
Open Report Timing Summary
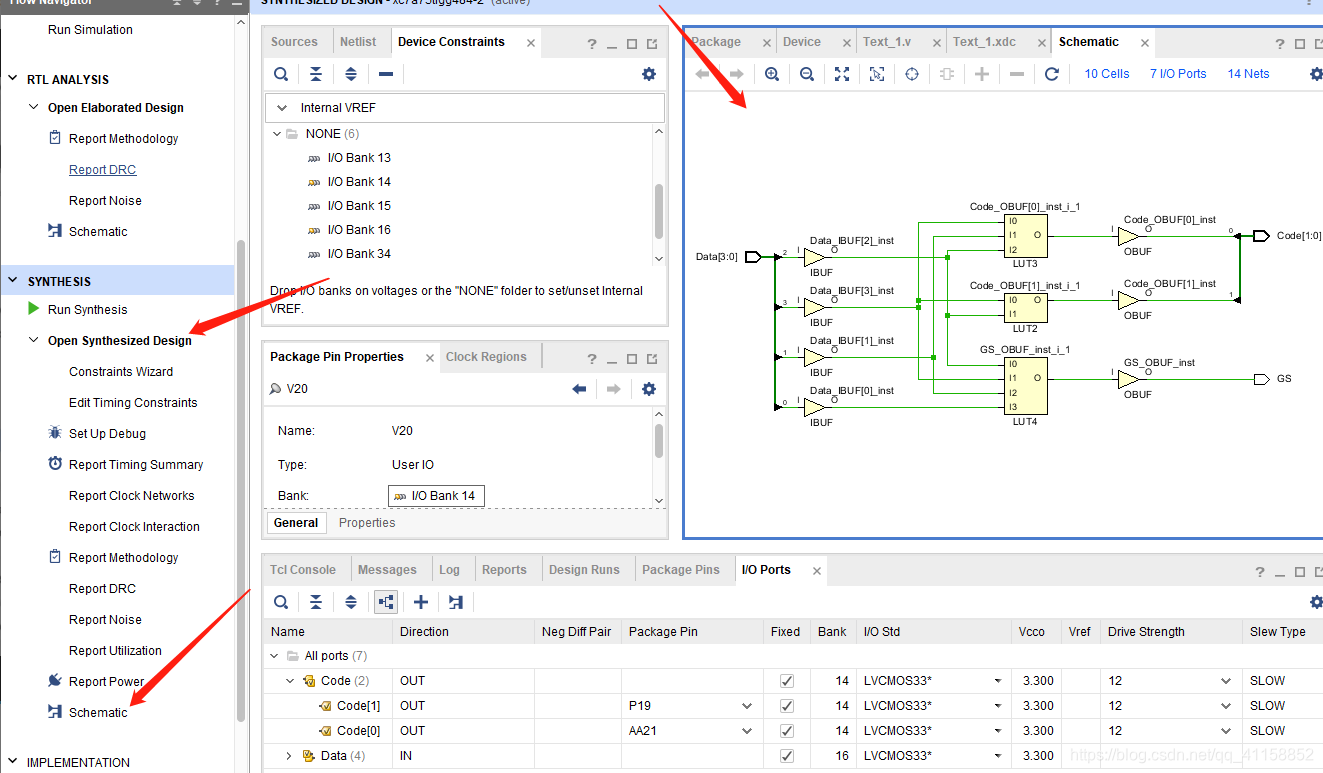(x=136, y=465)
